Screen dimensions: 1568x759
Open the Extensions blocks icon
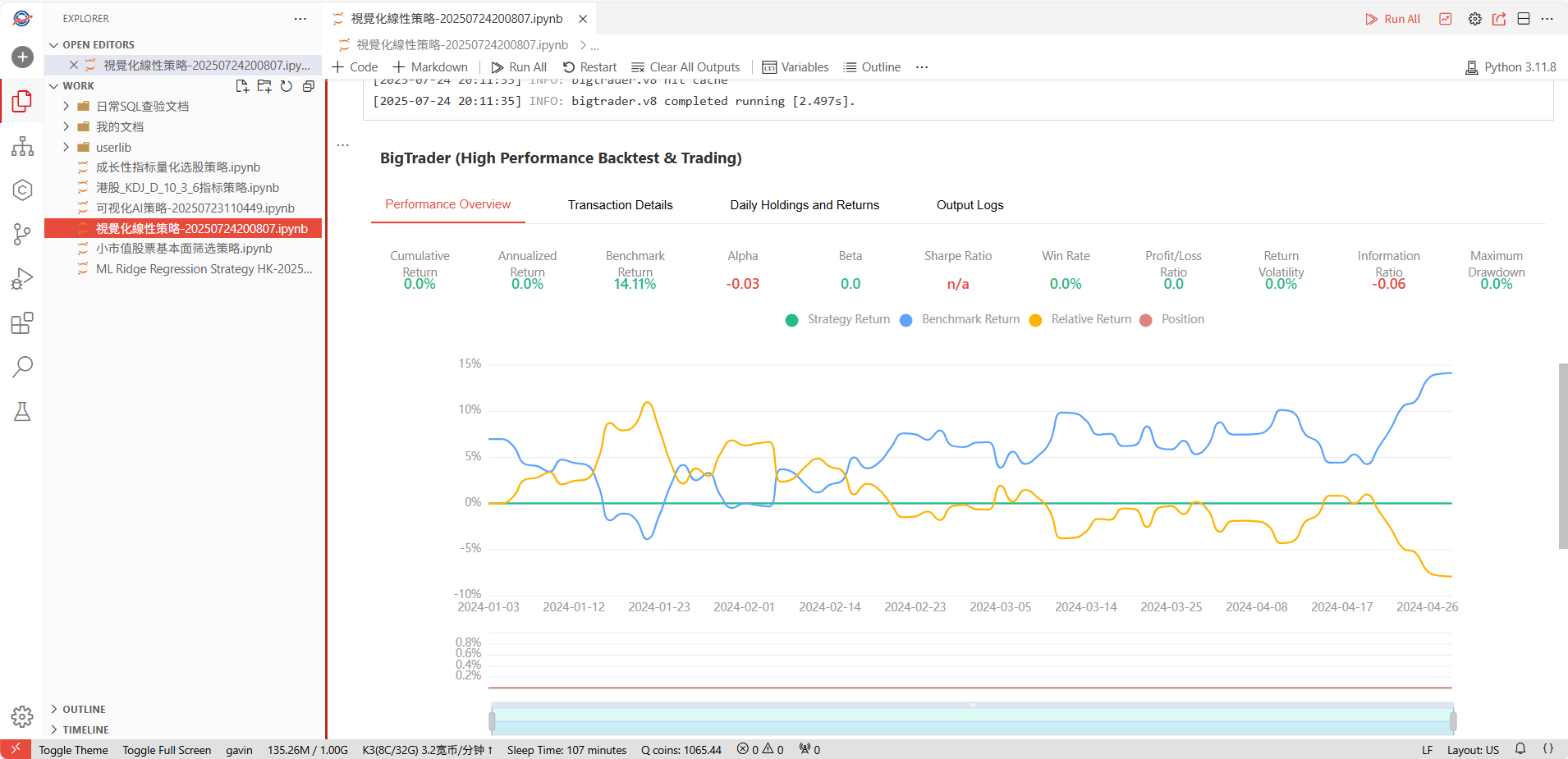(x=22, y=323)
